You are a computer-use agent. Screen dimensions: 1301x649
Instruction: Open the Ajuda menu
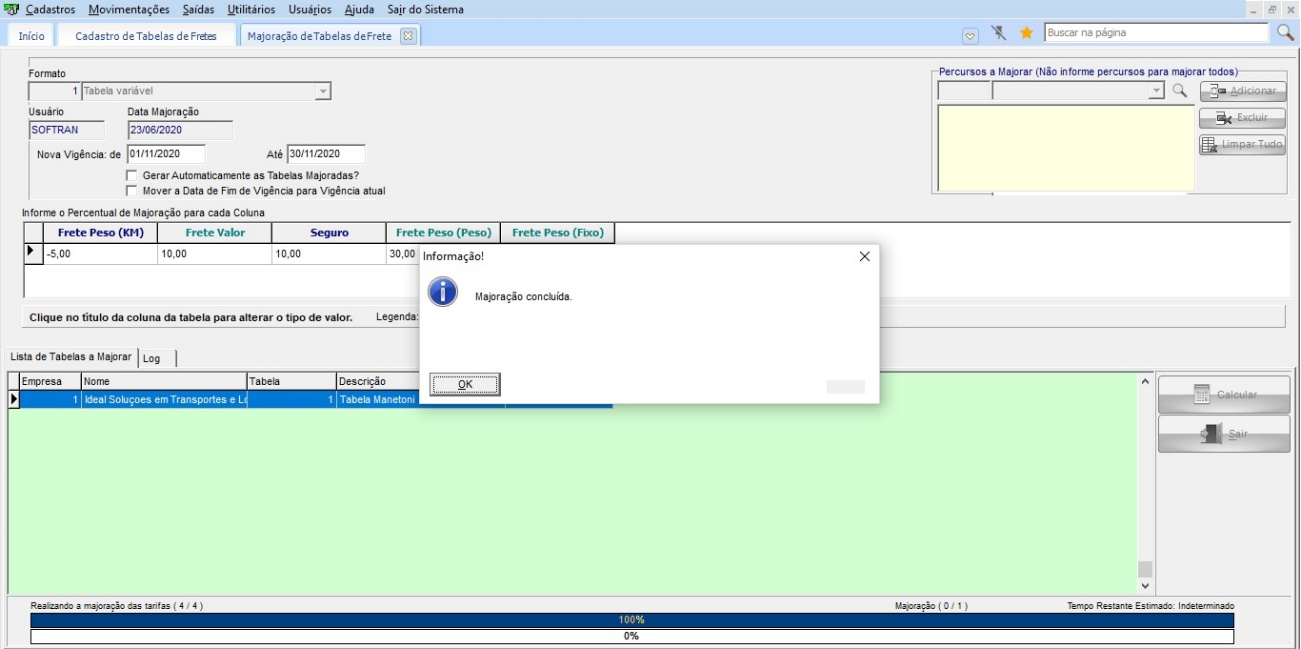click(x=359, y=9)
